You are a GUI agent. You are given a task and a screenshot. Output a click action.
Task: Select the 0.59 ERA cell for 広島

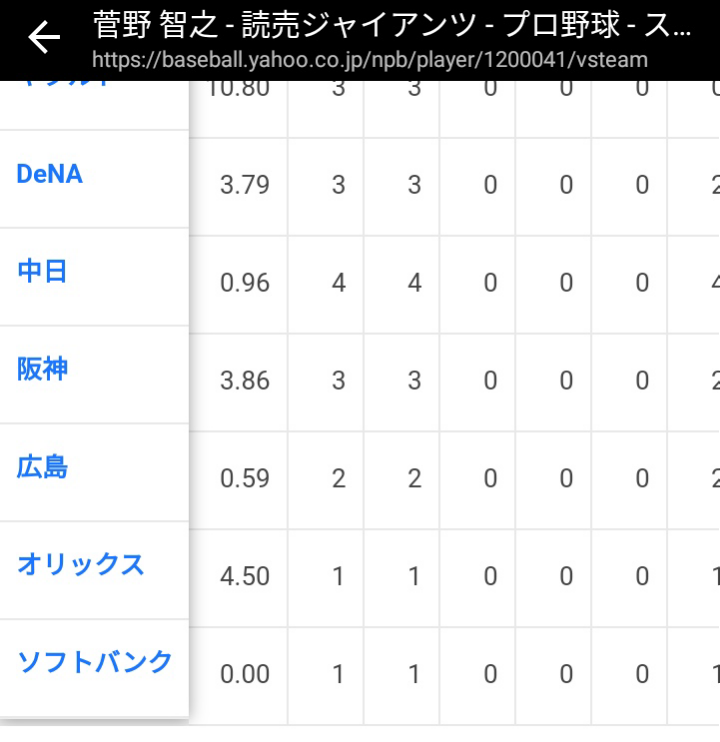[245, 478]
